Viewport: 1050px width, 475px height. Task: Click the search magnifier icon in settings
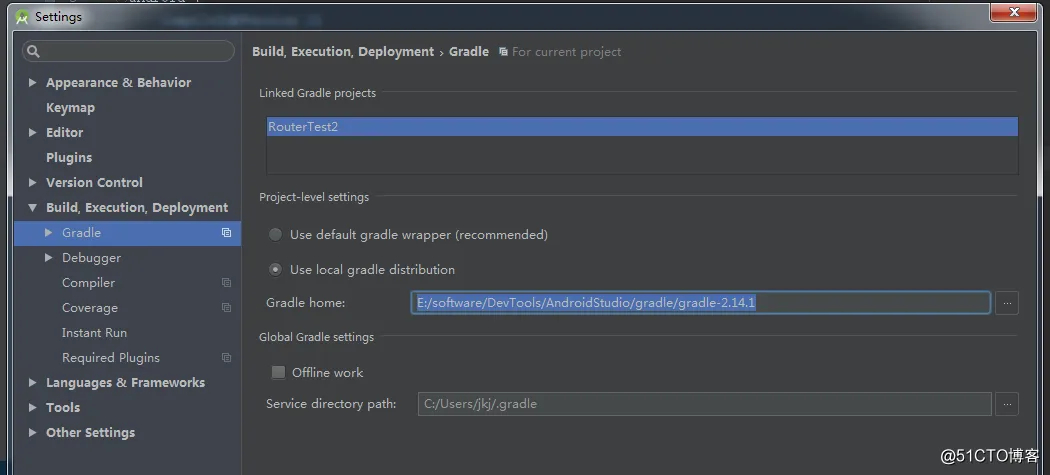click(33, 51)
